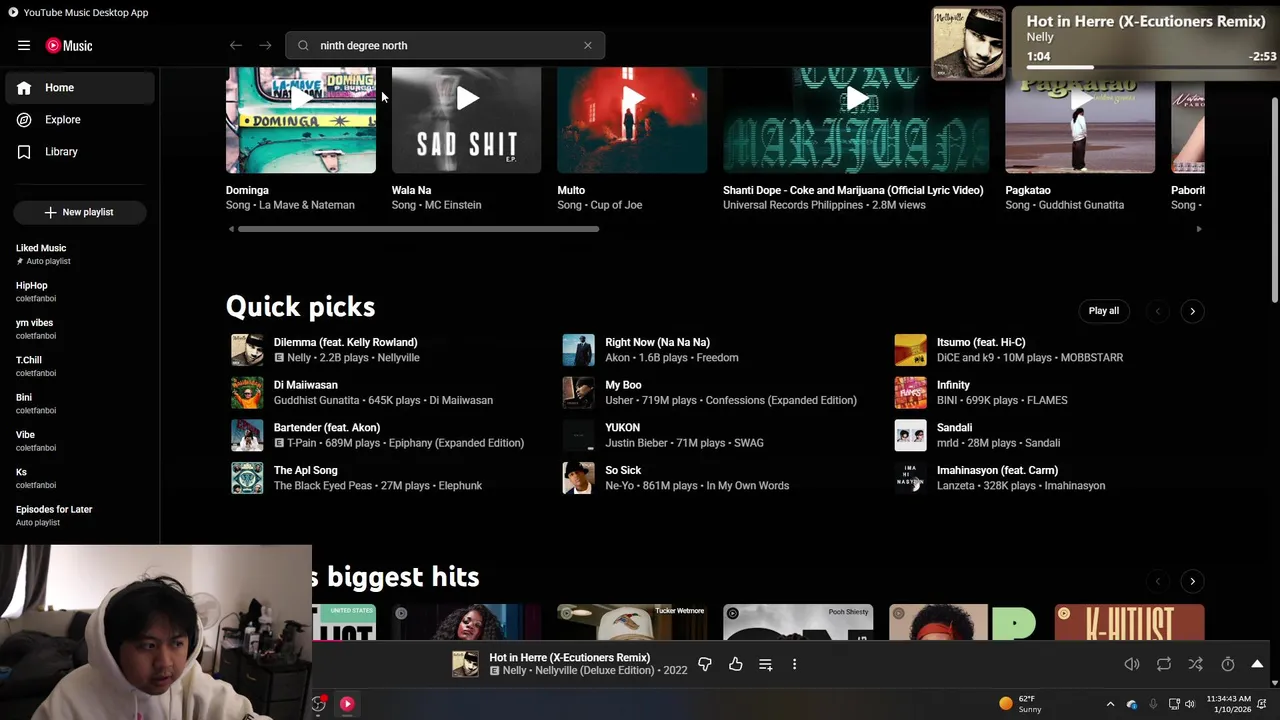
Task: Toggle shuffle in player bar
Action: point(1195,664)
